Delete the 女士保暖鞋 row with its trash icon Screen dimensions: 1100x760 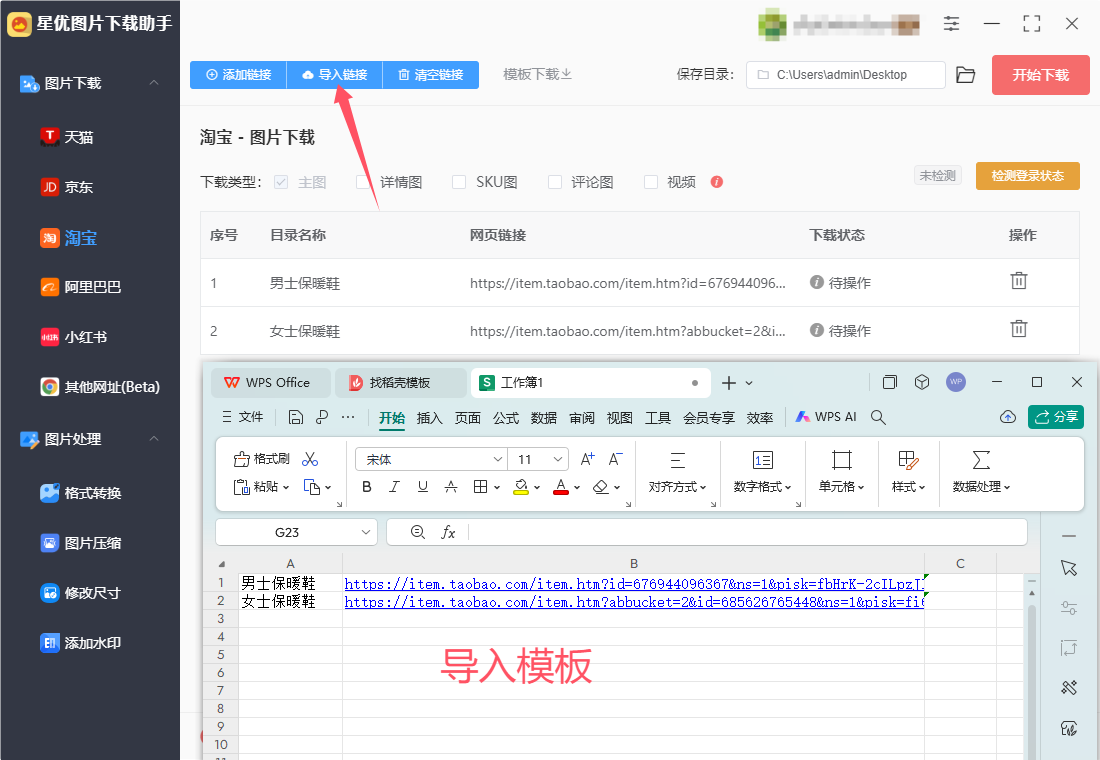pos(1019,328)
